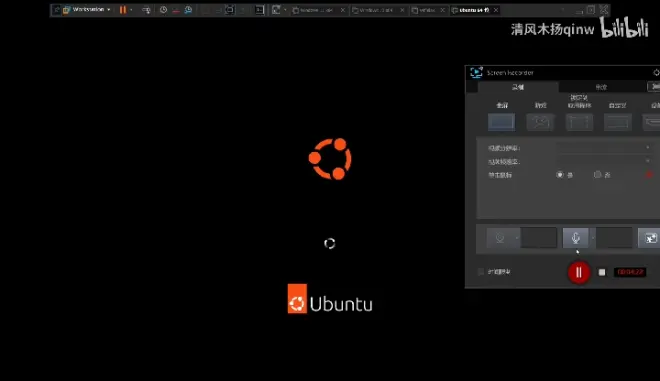Select the 全屏 full screen capture mode
This screenshot has width=660, height=381.
pyautogui.click(x=501, y=122)
